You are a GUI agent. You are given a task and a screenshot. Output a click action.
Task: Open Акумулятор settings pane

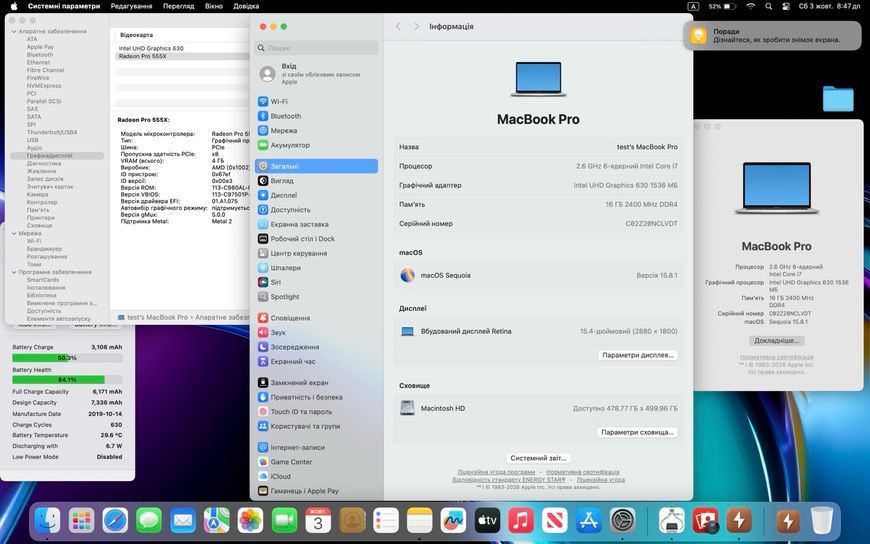[316, 145]
